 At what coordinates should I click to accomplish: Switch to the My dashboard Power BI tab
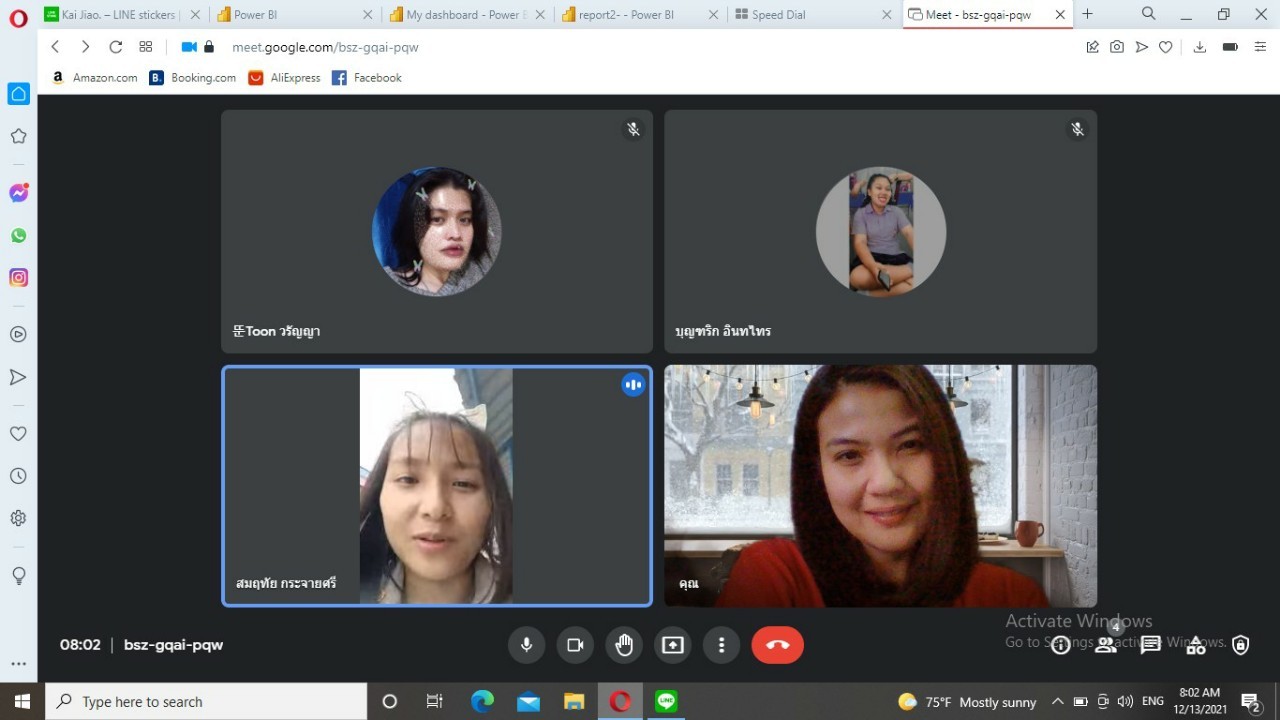tap(462, 15)
